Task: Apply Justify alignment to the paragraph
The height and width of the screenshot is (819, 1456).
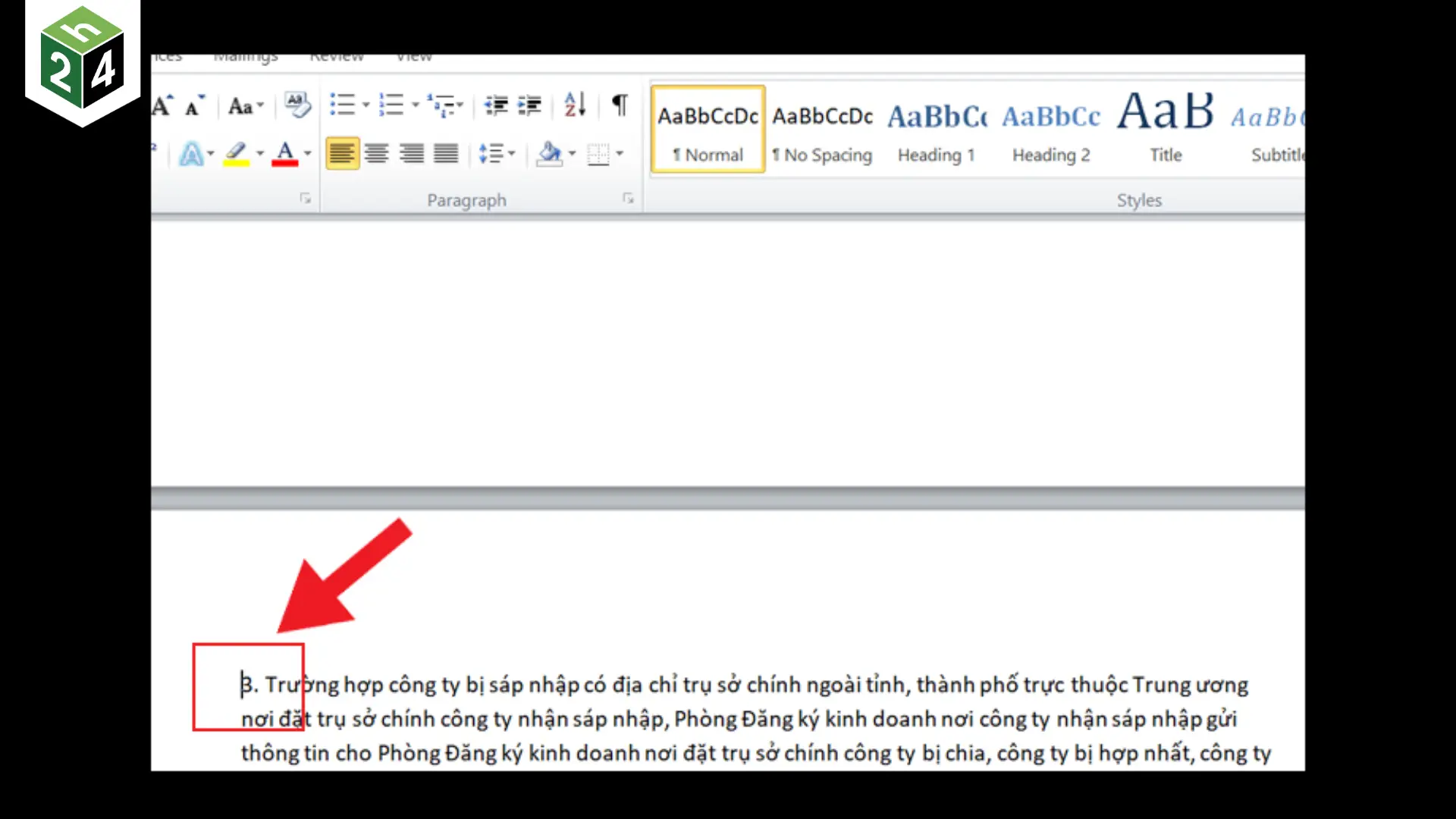Action: [446, 154]
